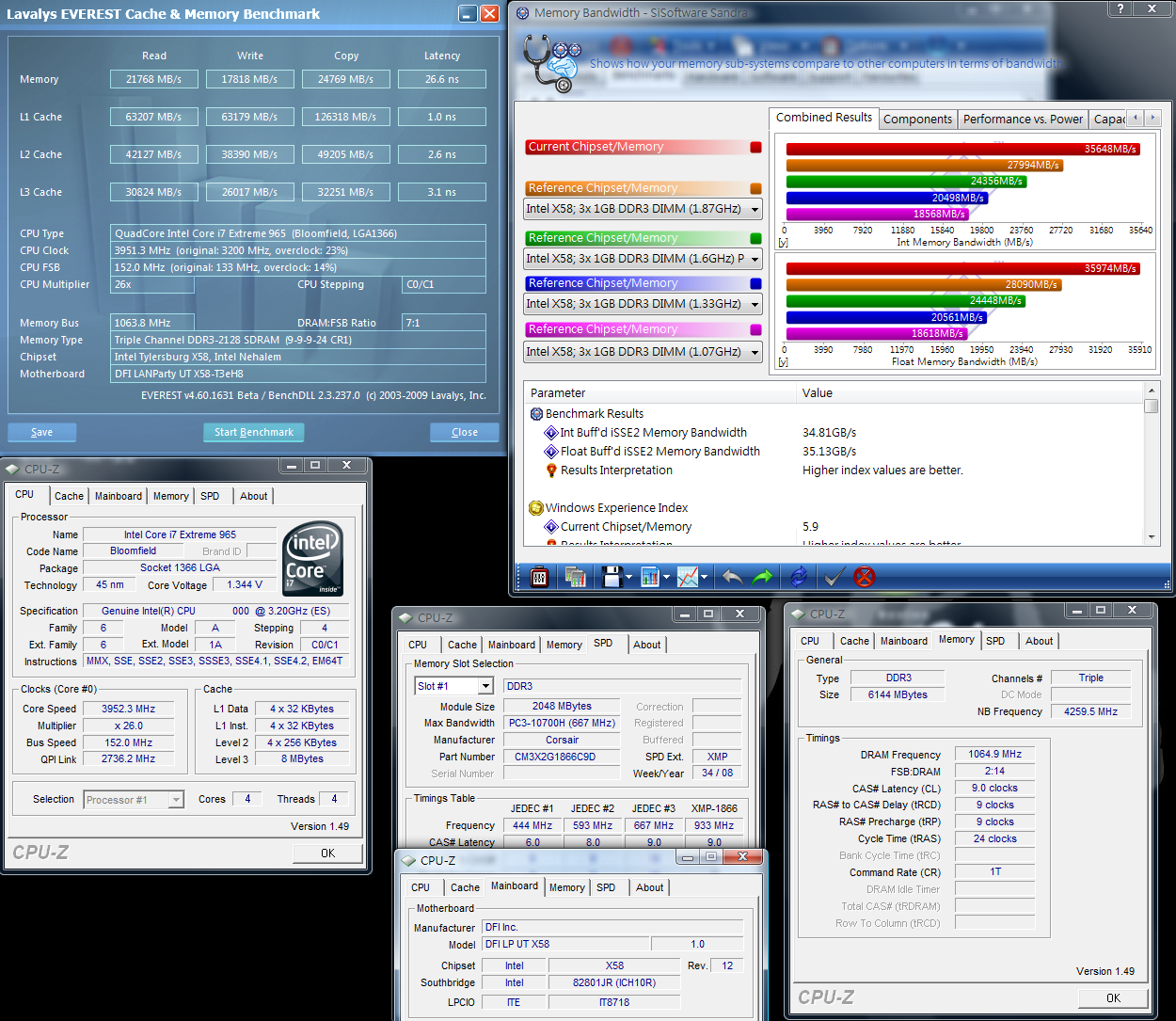The width and height of the screenshot is (1176, 1021).
Task: Toggle the red Current Chipset/Memory square
Action: (755, 147)
